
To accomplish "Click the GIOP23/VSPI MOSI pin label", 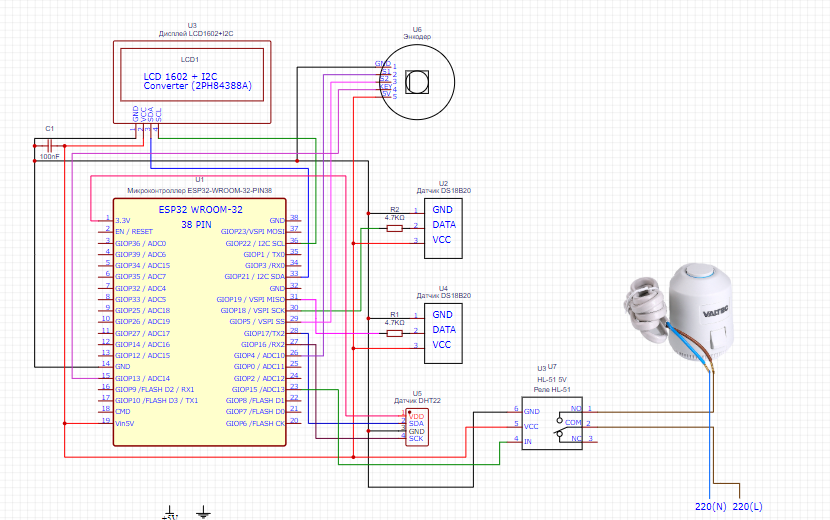I will [252, 231].
